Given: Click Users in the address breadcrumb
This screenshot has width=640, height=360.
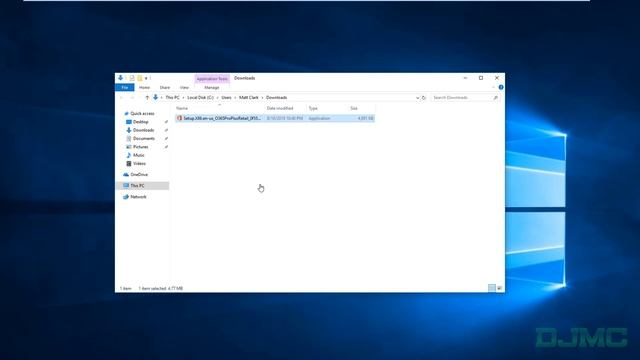Looking at the screenshot, I should click(227, 98).
